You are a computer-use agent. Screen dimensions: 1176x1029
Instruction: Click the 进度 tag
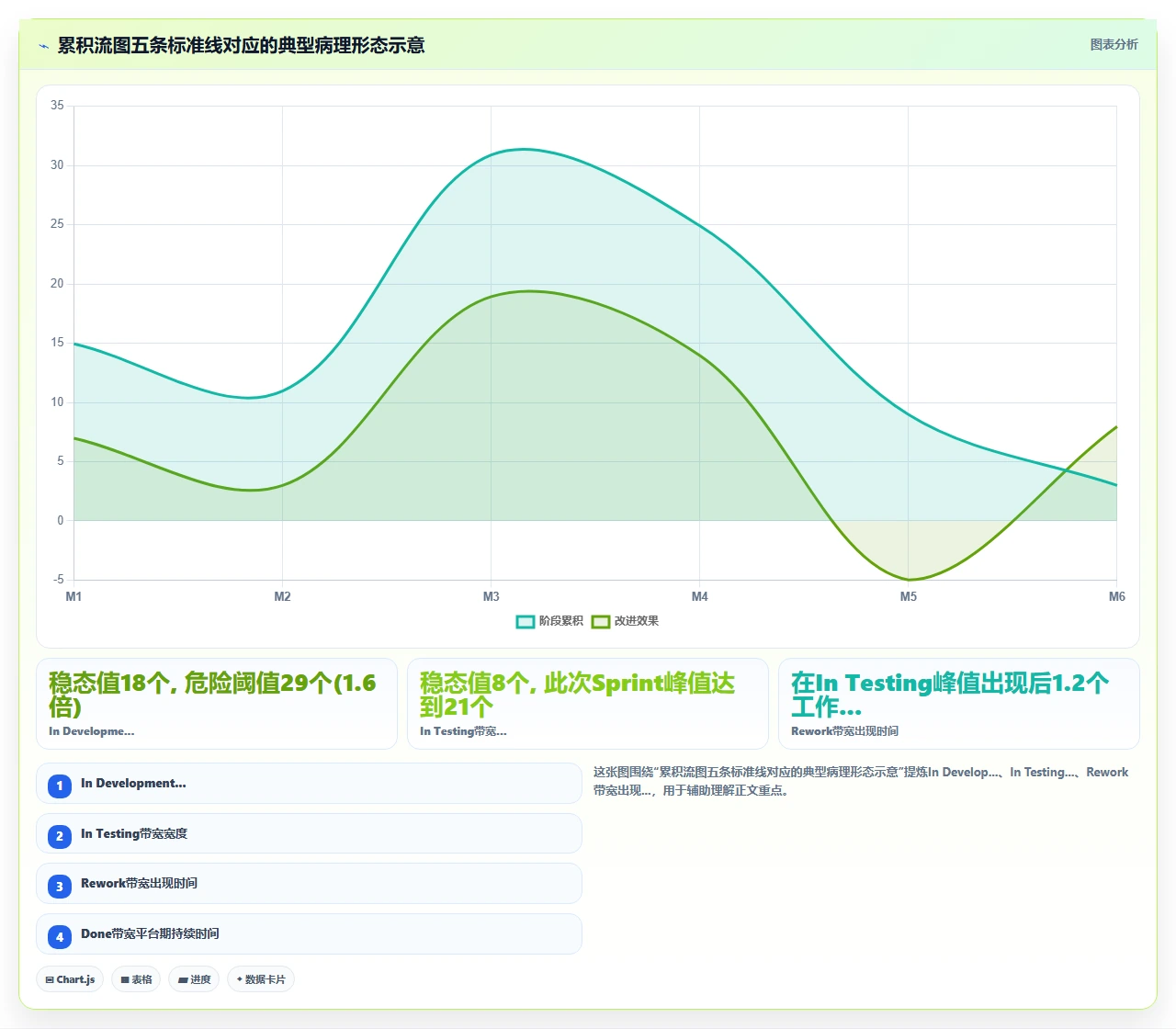194,979
